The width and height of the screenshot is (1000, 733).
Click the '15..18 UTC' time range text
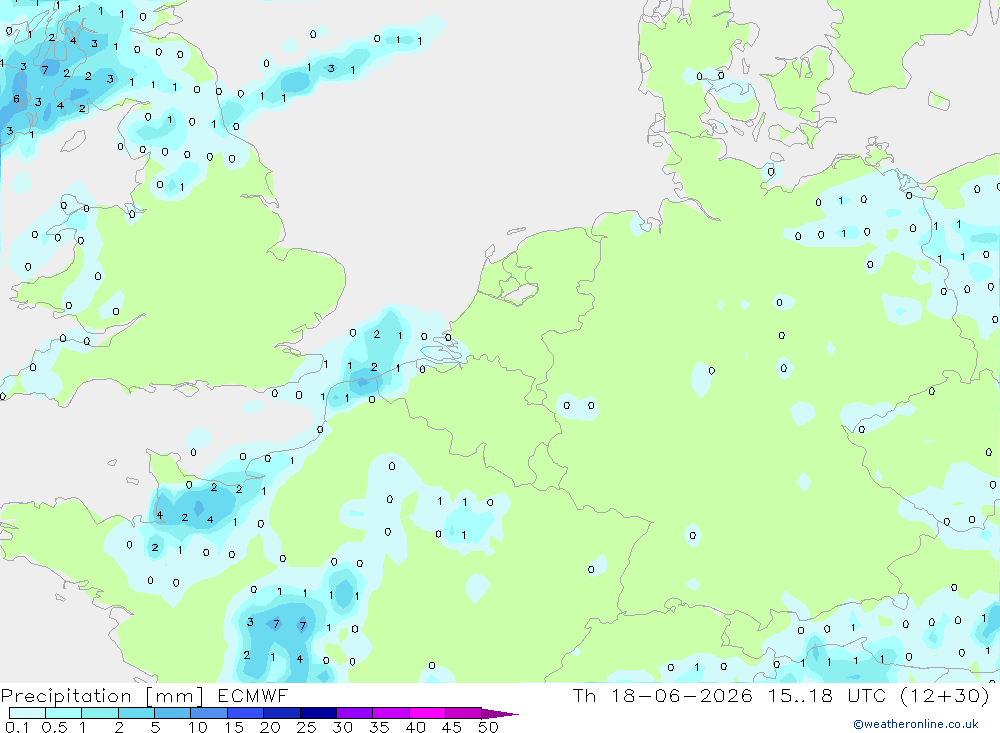[827, 695]
